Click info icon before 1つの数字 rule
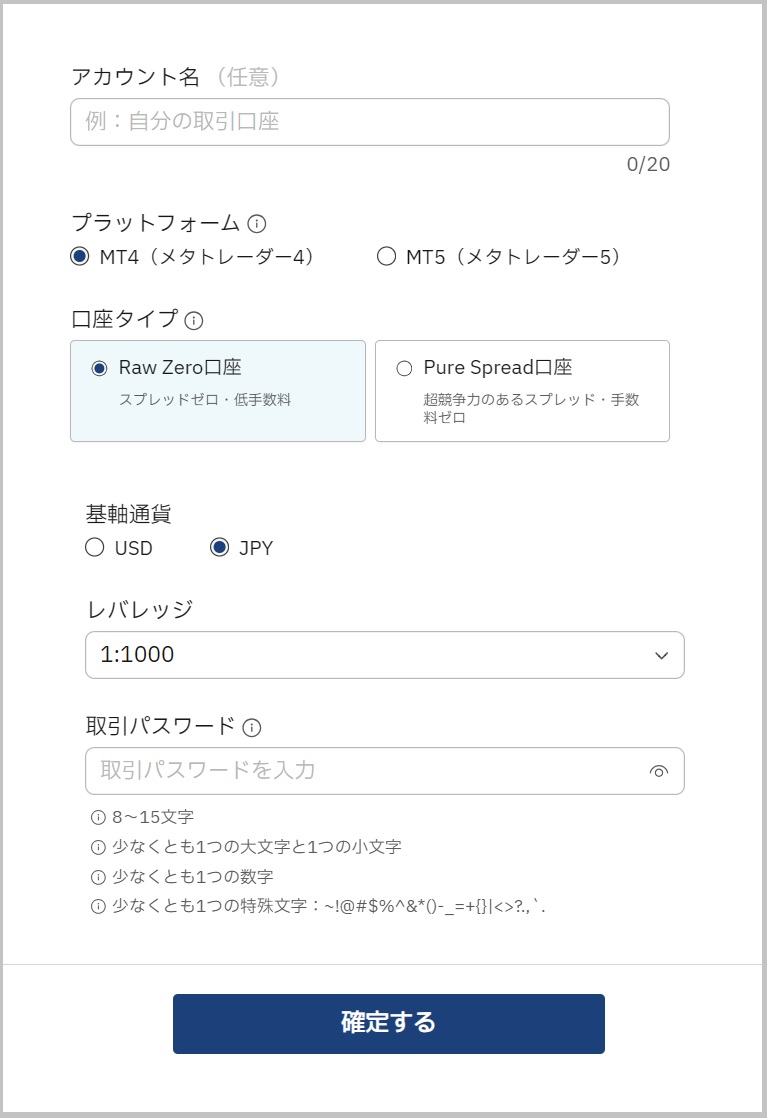Image resolution: width=767 pixels, height=1118 pixels. point(98,877)
